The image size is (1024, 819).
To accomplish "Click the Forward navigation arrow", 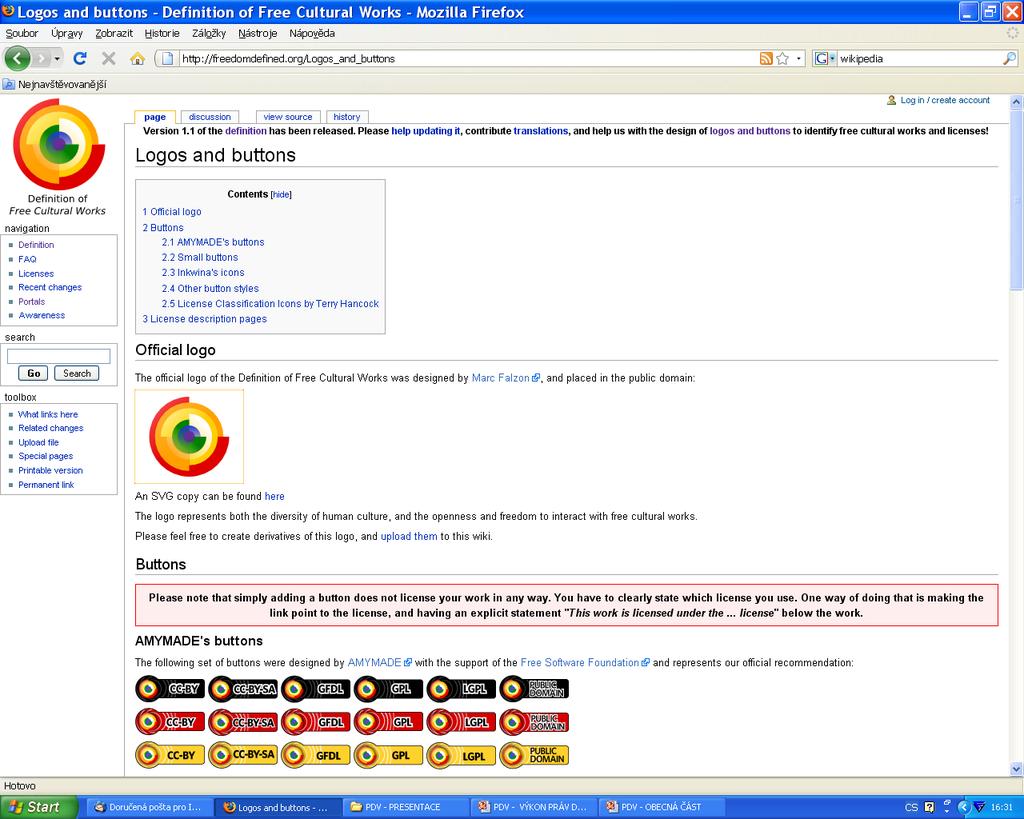I will 41,59.
